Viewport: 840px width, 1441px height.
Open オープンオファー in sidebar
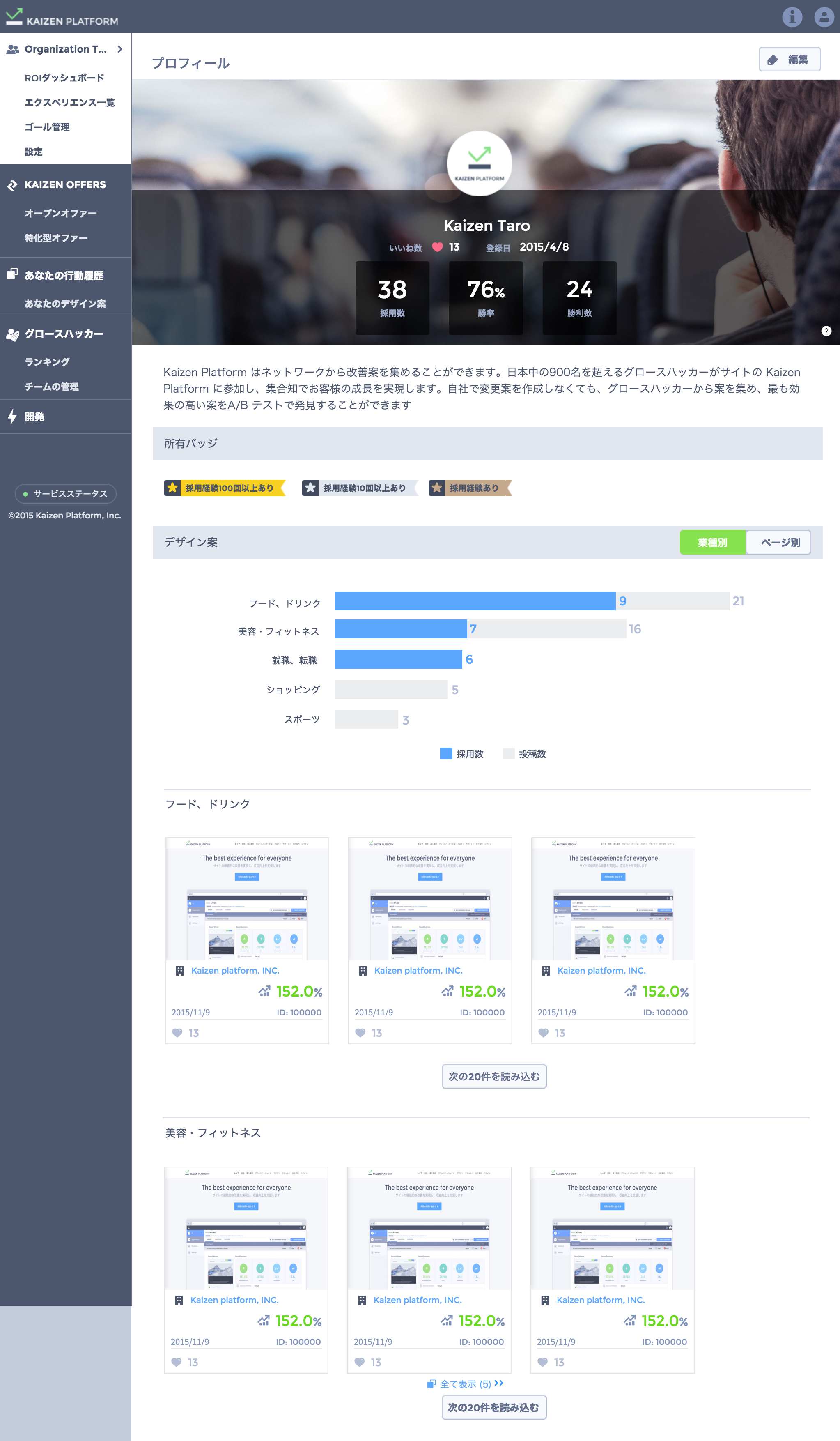tap(61, 213)
